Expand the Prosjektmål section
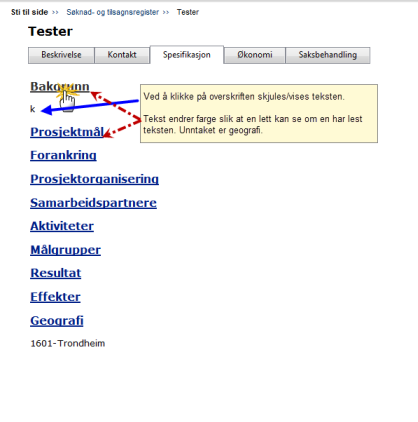Viewport: 418px width, 422px height. coord(67,132)
